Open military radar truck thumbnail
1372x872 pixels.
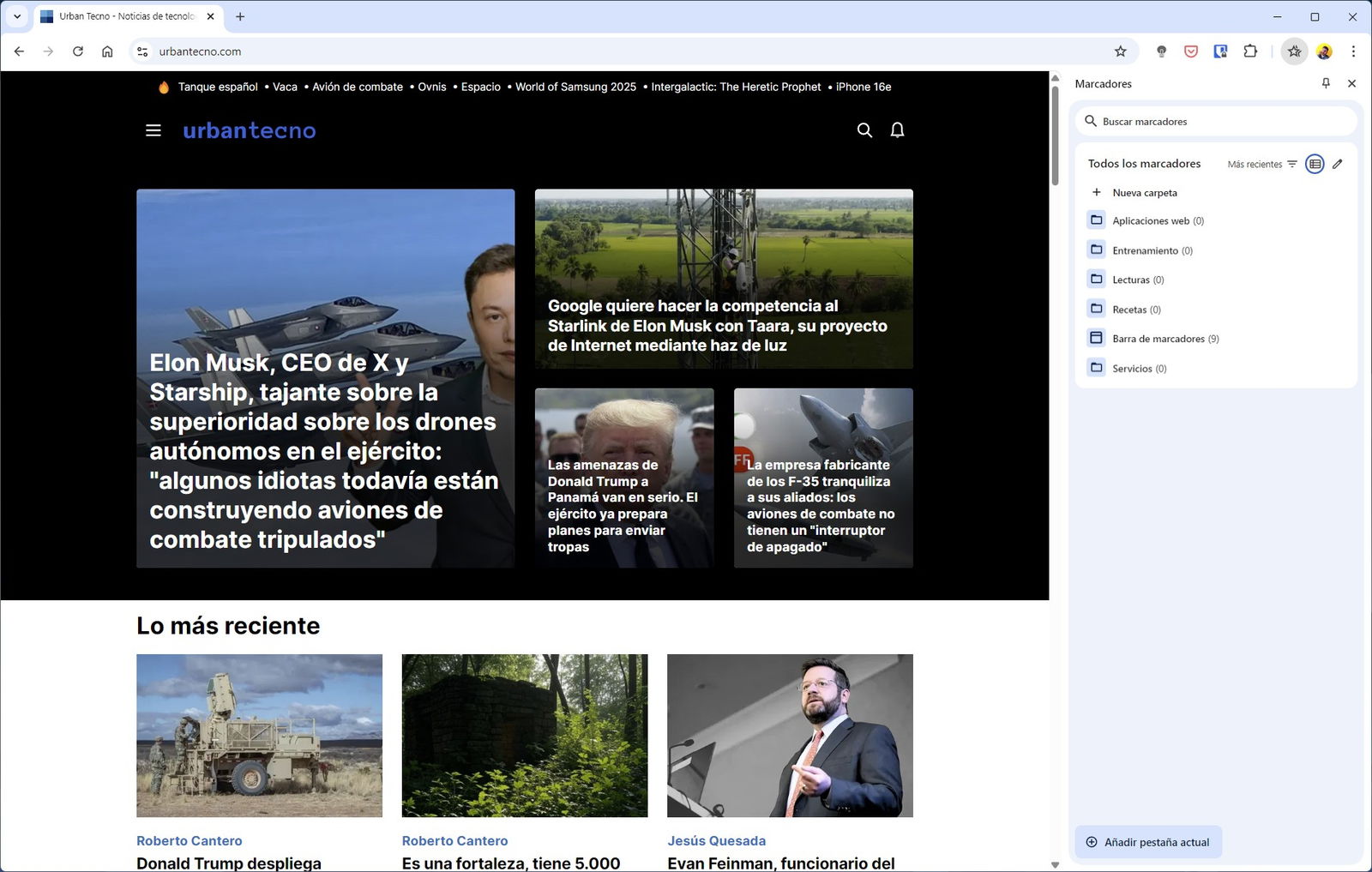259,736
